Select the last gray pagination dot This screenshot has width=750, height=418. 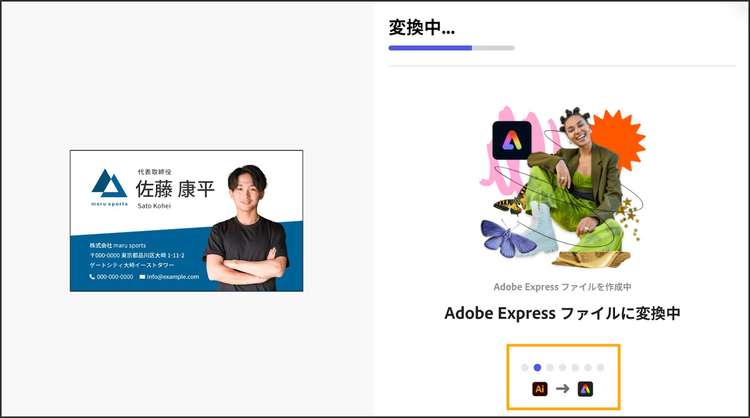tap(600, 367)
